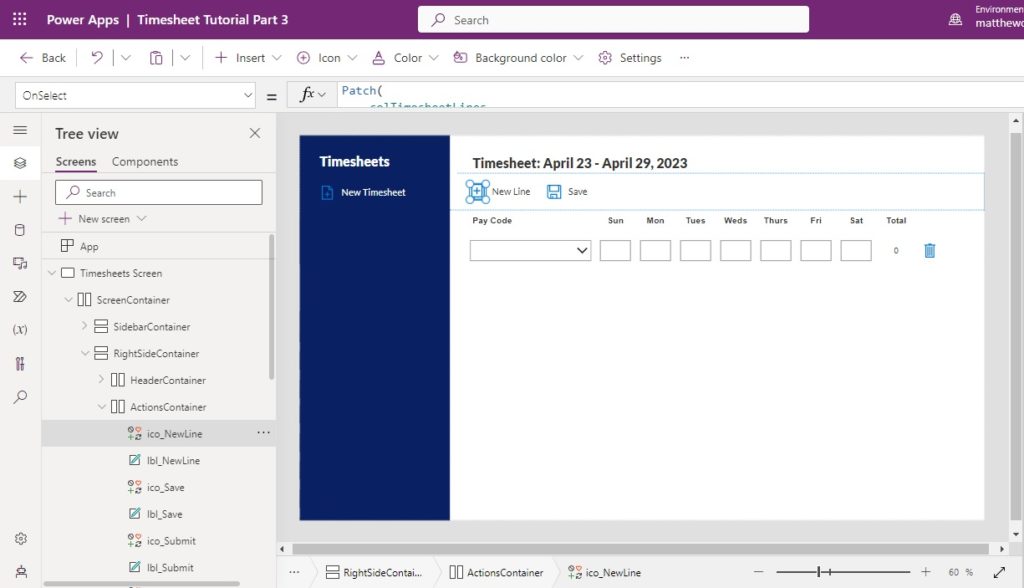Open the Data sources panel icon
1024x588 pixels.
pyautogui.click(x=20, y=229)
